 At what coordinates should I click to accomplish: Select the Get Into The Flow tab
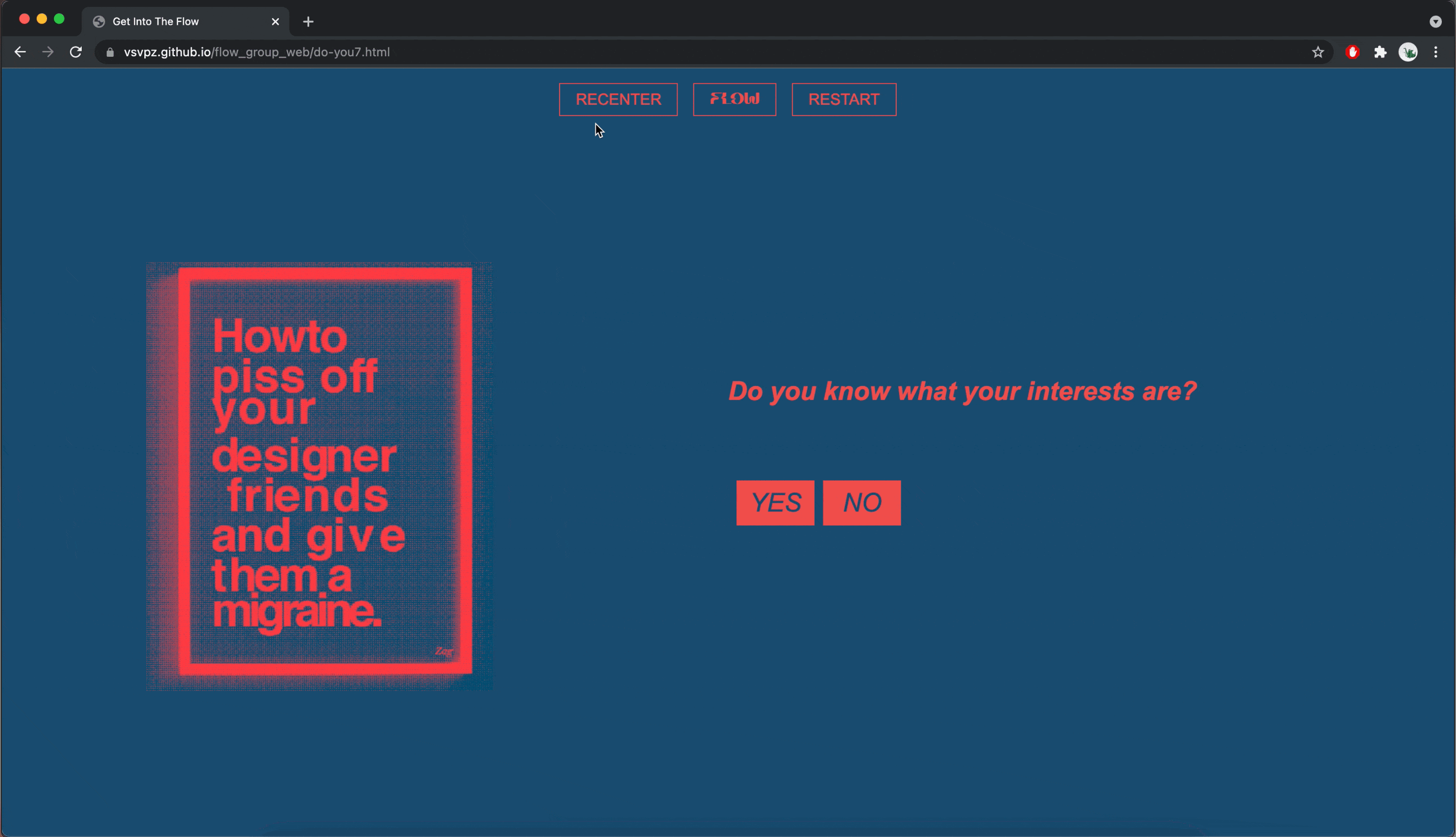point(172,22)
